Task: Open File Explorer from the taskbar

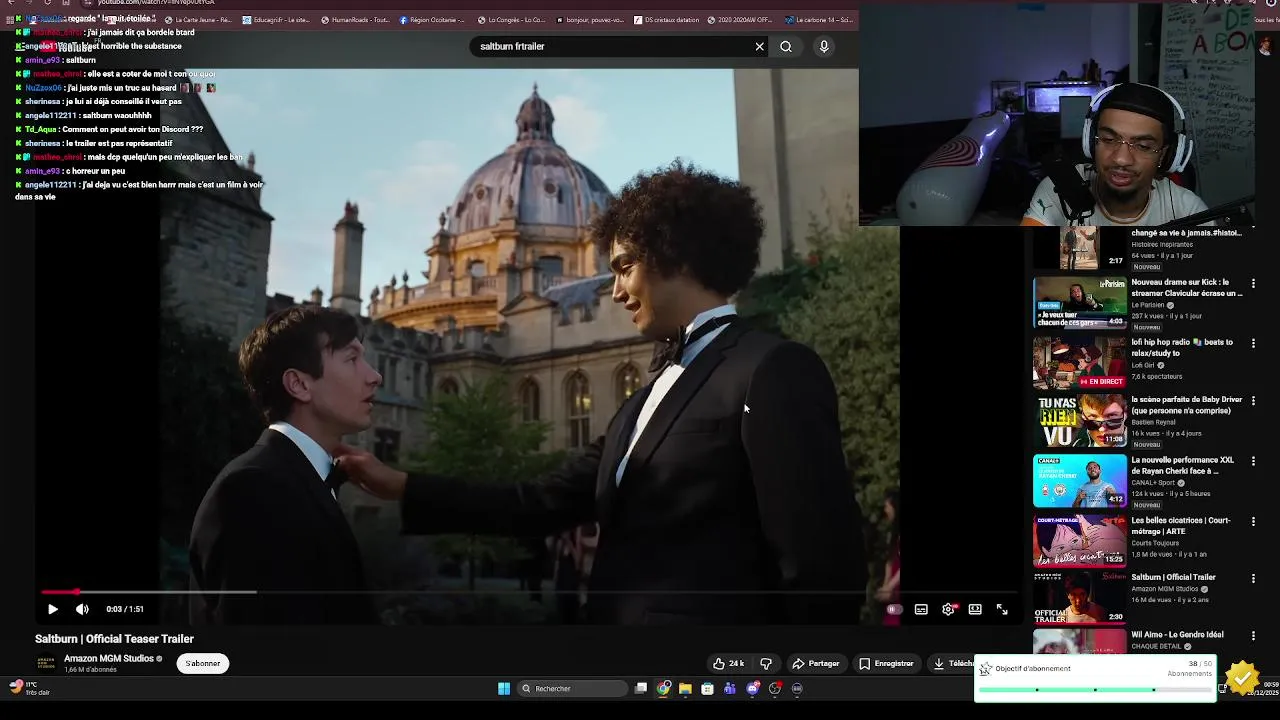Action: pyautogui.click(x=685, y=688)
